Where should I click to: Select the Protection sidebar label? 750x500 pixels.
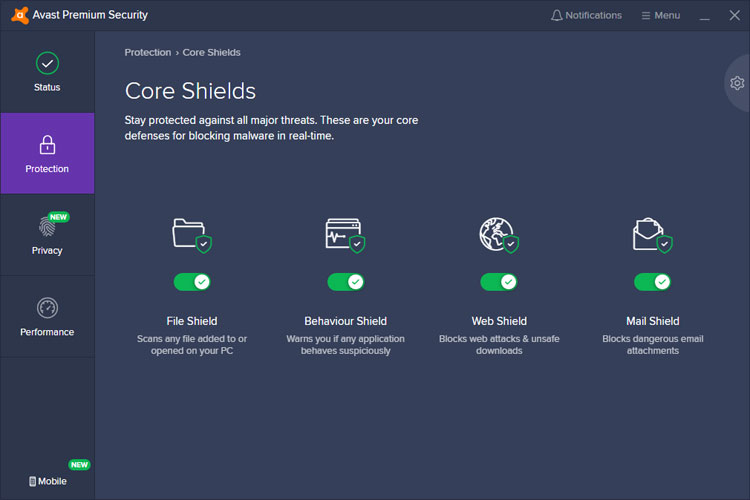click(47, 169)
